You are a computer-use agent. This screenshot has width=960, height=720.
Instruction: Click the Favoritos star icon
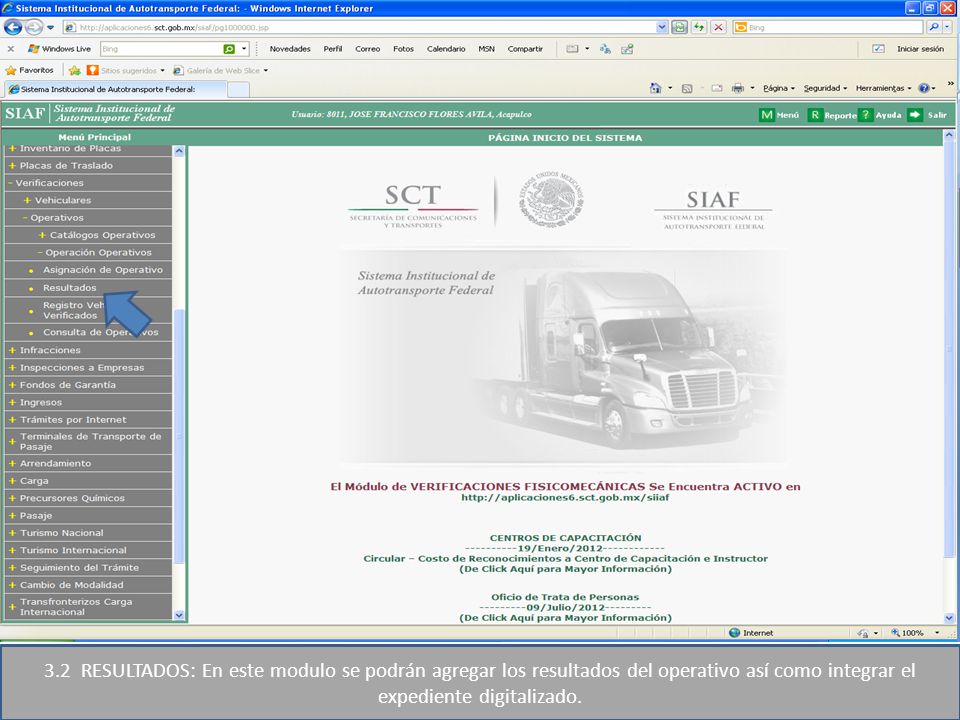[x=10, y=70]
